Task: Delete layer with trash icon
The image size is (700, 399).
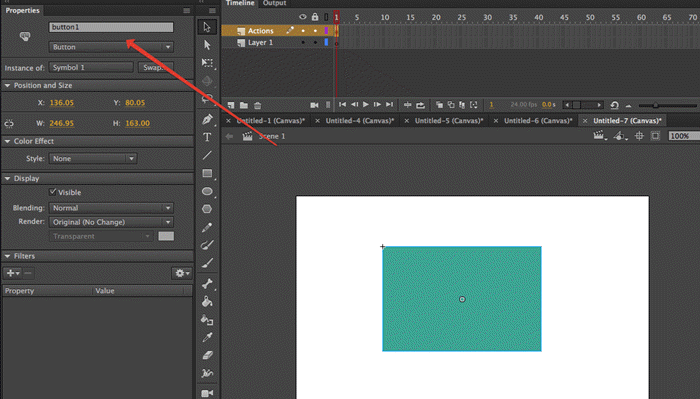Action: click(x=258, y=105)
